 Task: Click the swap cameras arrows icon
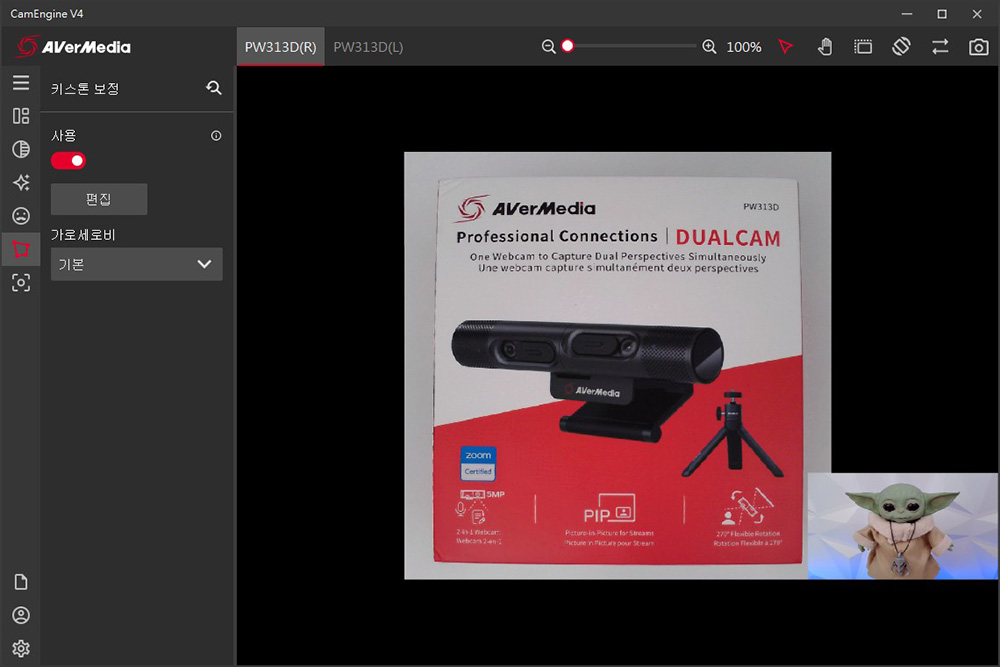(940, 47)
